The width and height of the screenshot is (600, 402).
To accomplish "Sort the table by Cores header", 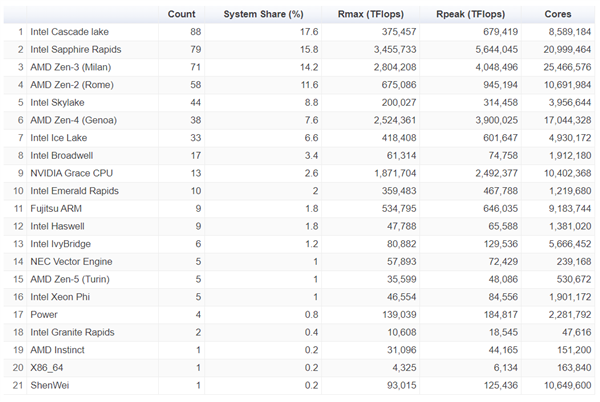I will click(x=558, y=15).
